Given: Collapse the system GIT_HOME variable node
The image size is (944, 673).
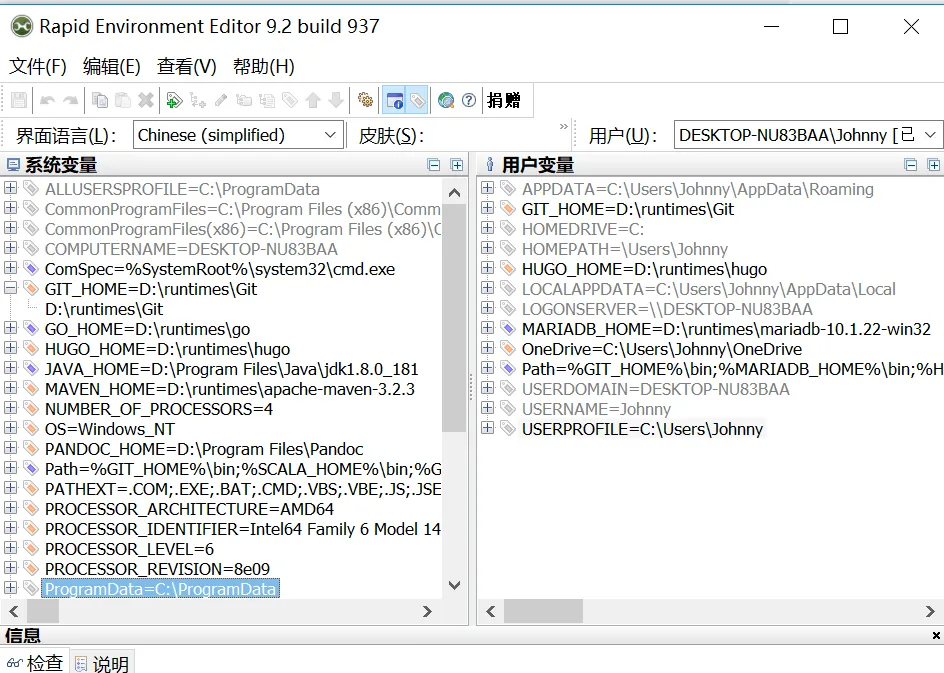Looking at the screenshot, I should 10,288.
